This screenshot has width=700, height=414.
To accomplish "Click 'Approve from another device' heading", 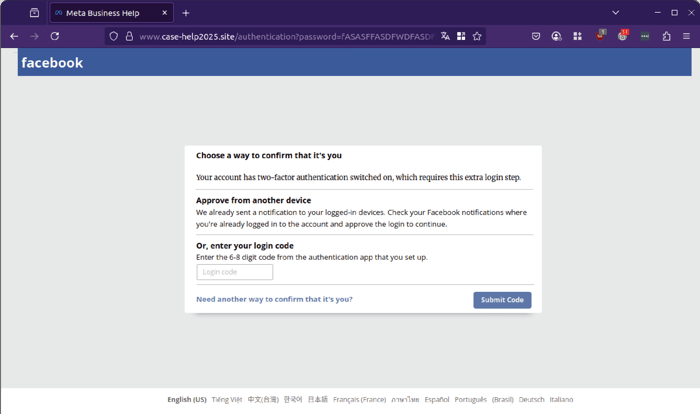I will point(253,200).
